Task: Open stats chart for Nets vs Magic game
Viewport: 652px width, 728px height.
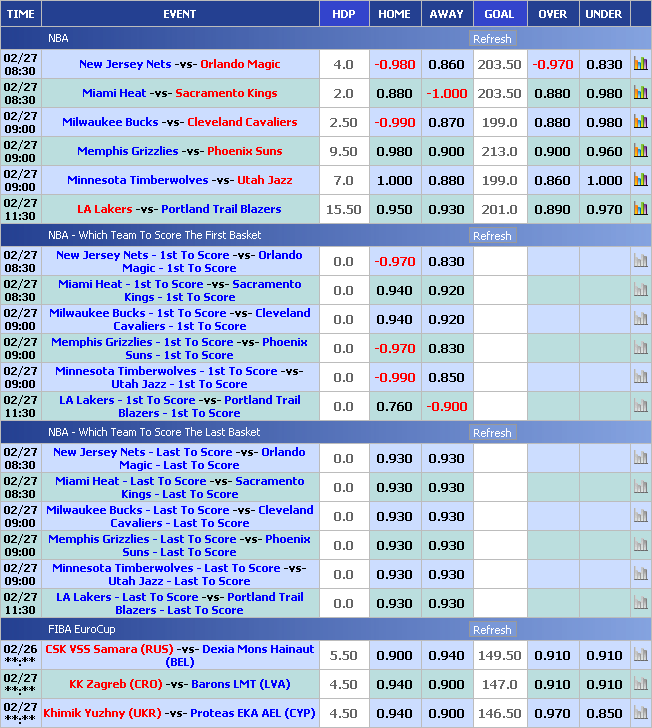Action: (x=640, y=64)
